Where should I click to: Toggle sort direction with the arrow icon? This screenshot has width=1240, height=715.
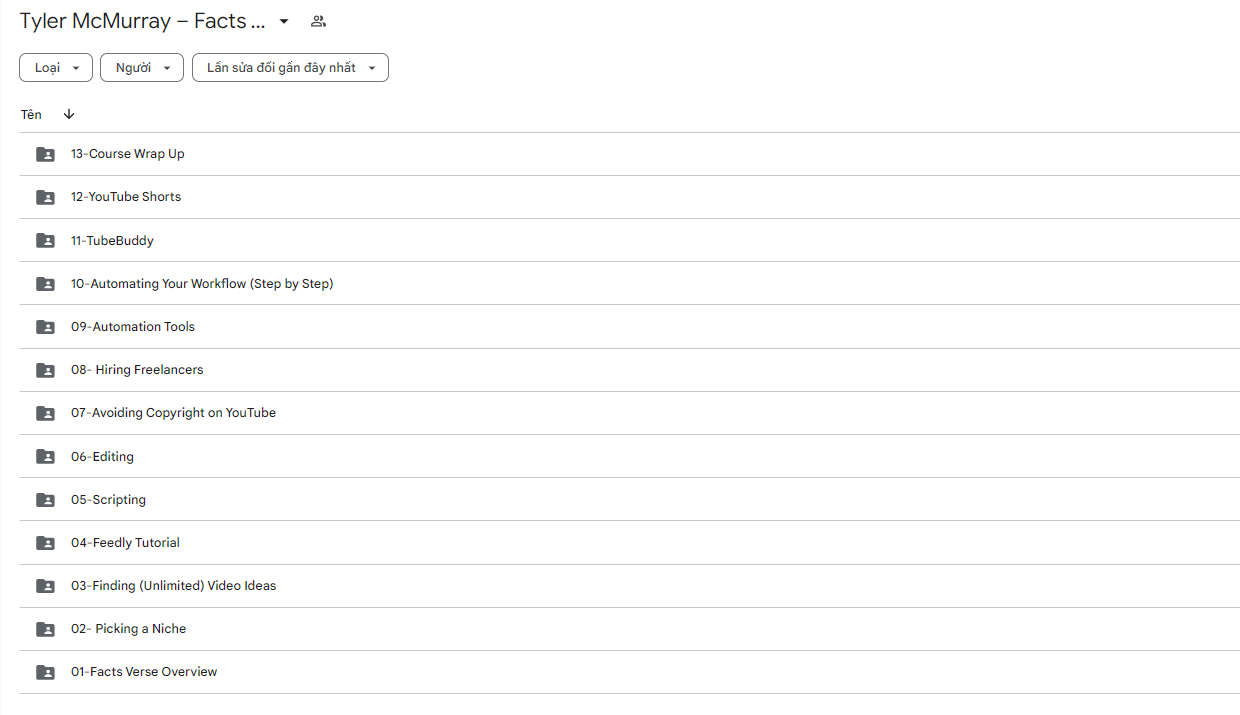(69, 114)
